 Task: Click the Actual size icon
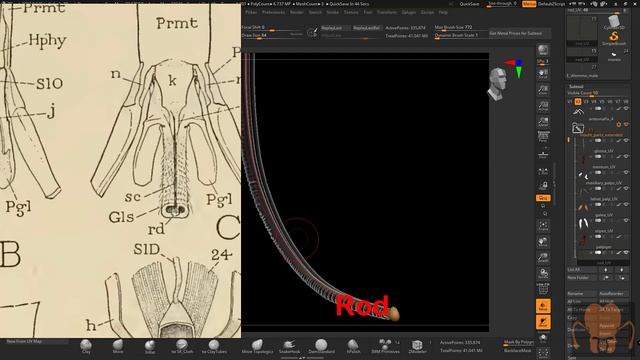pyautogui.click(x=543, y=106)
